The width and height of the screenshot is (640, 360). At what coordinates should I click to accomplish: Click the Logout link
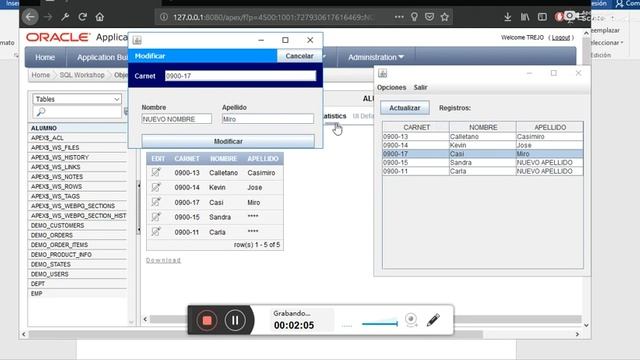point(560,38)
